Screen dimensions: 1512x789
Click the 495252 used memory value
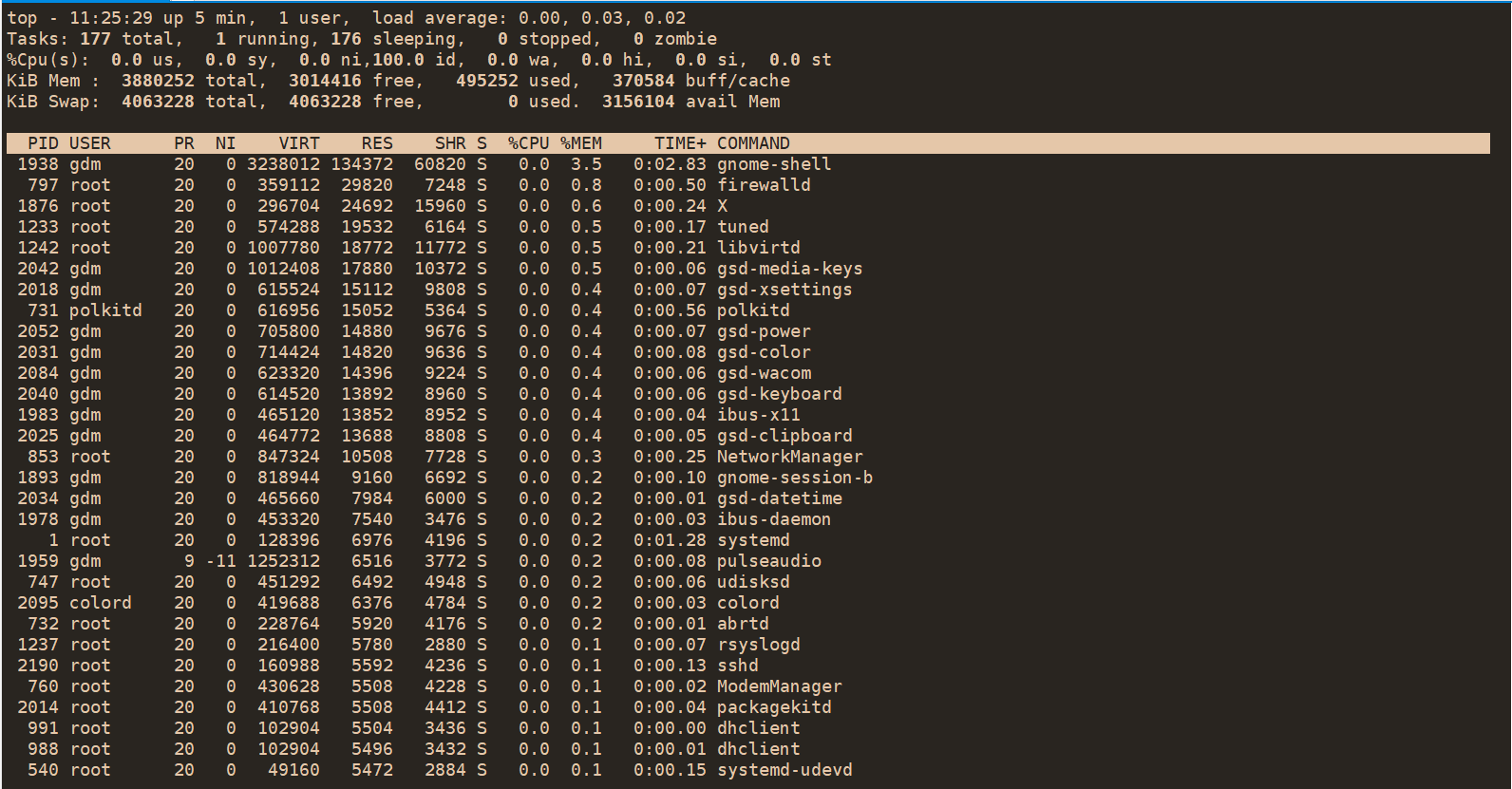click(x=487, y=81)
